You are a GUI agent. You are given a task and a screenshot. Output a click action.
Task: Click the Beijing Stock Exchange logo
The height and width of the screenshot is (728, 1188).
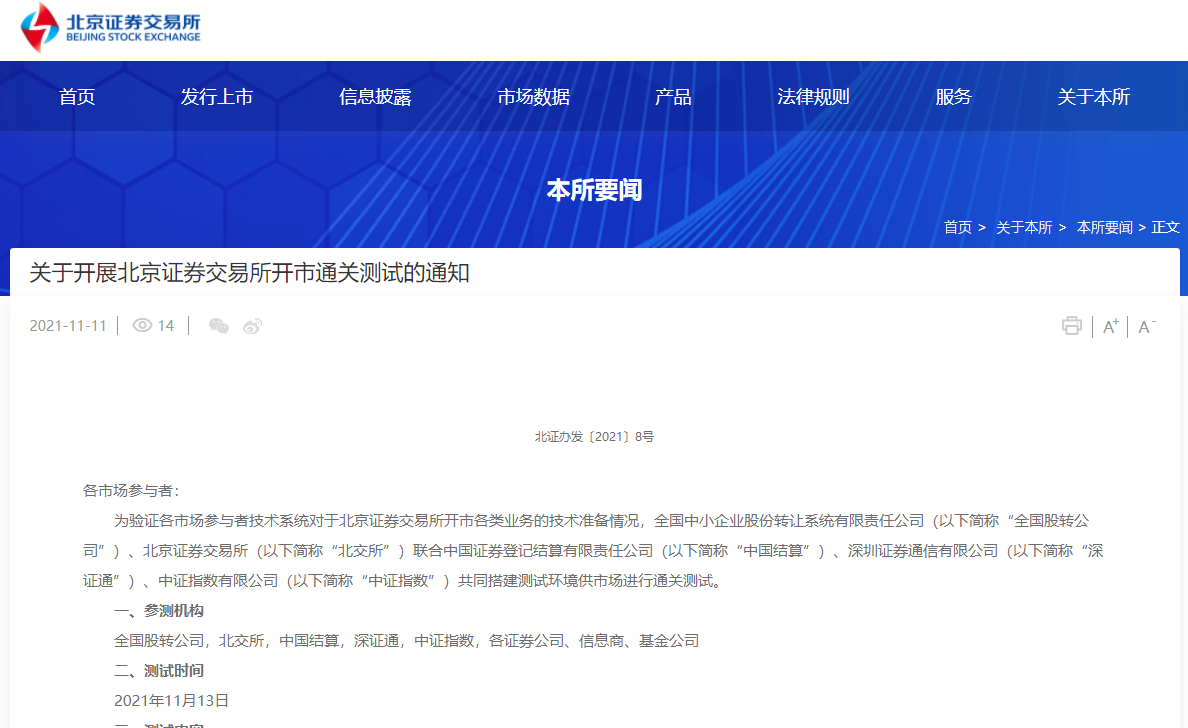(x=111, y=27)
